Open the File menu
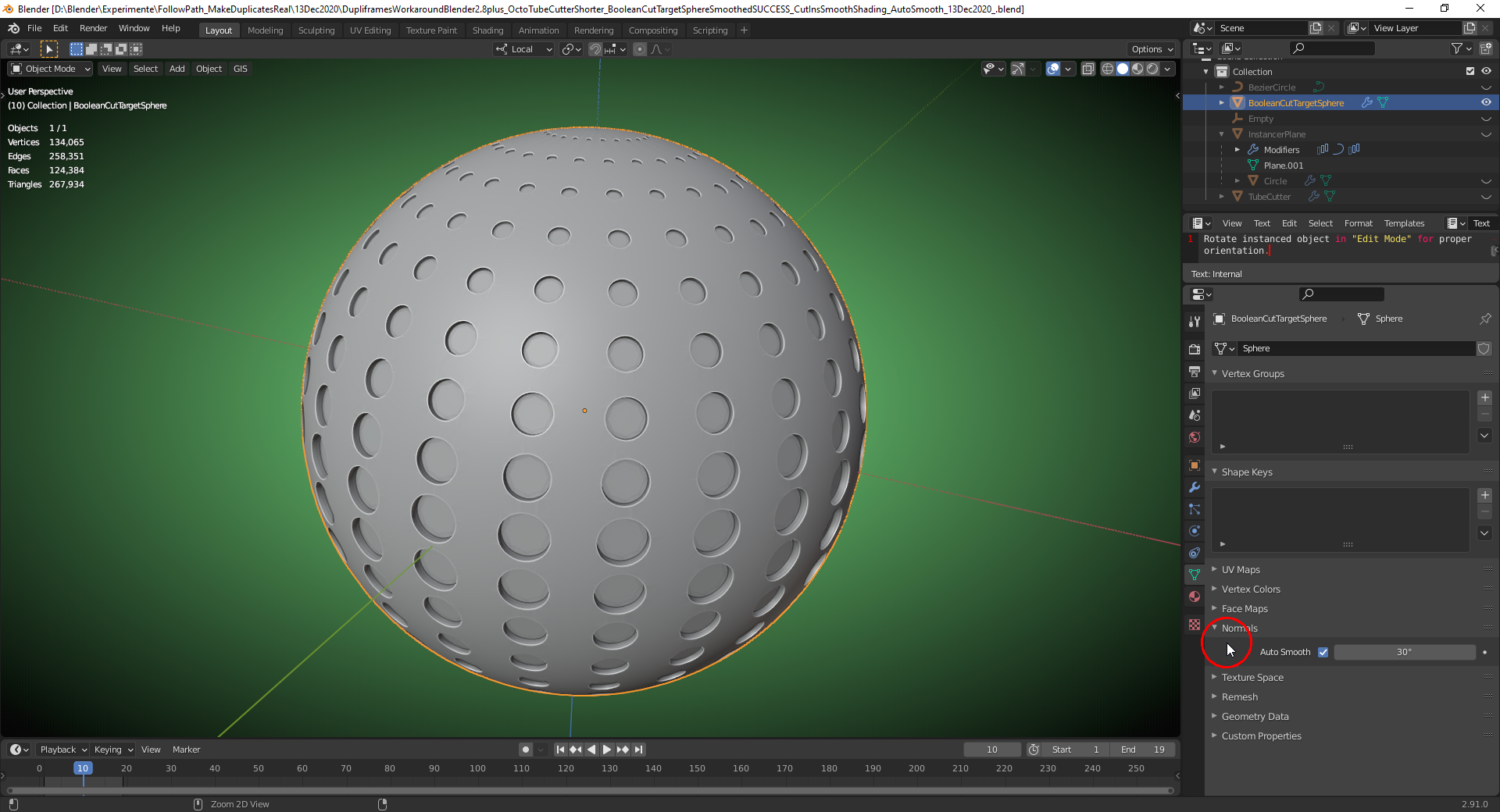The height and width of the screenshot is (812, 1500). pos(34,28)
